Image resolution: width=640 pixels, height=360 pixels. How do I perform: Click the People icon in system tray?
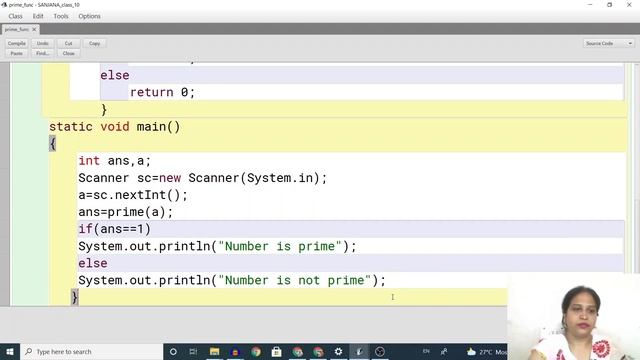coord(444,351)
